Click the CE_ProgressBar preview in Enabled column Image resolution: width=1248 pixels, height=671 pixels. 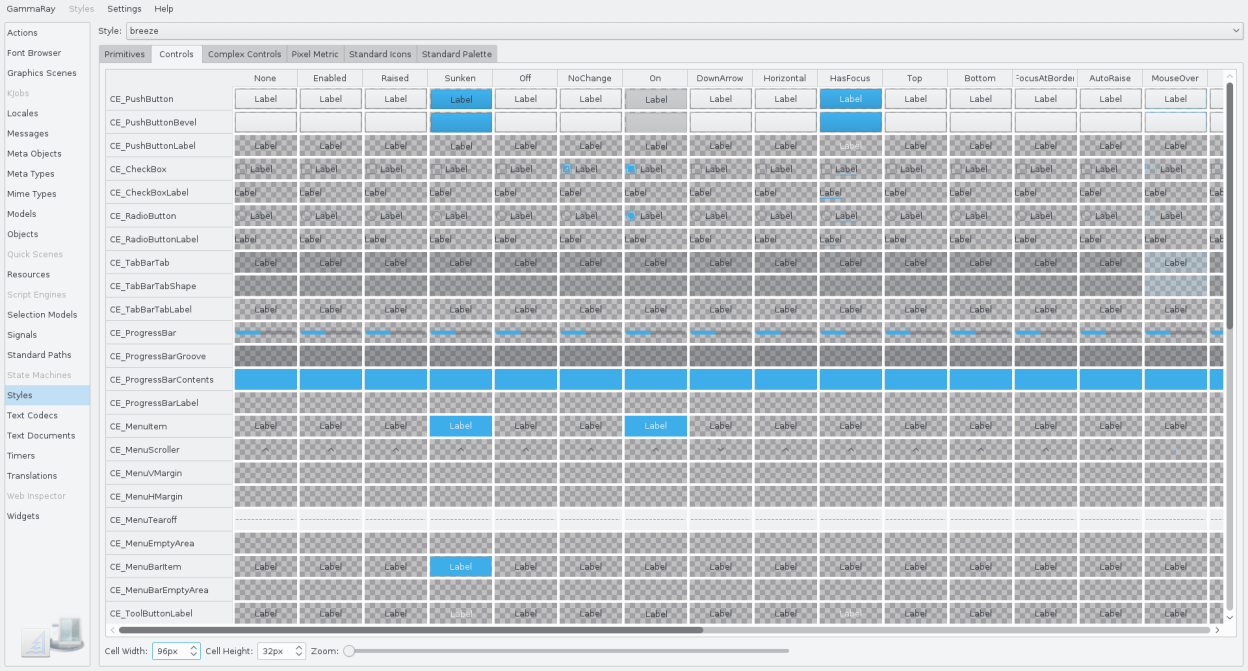pos(330,333)
